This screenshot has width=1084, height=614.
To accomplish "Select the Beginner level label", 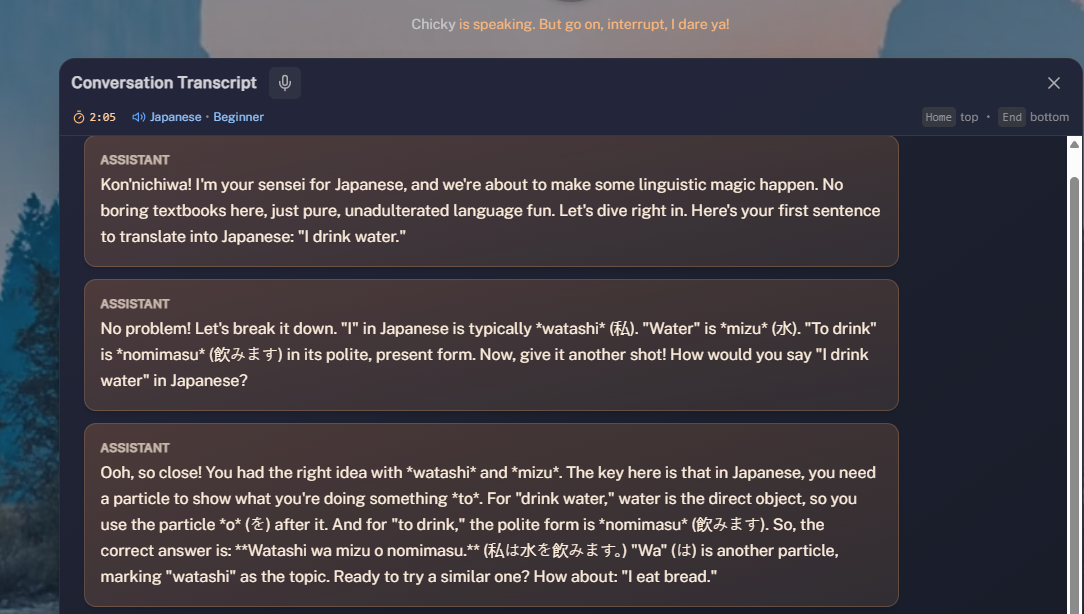I will [x=238, y=117].
